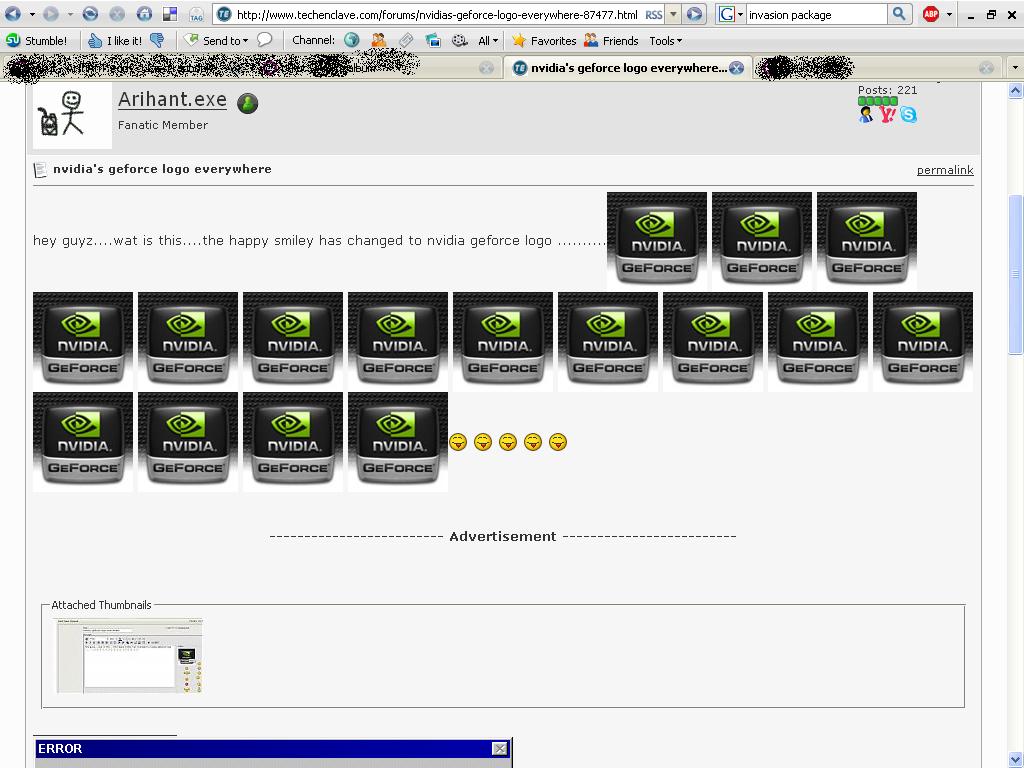Select the globe web channel icon
Image resolution: width=1024 pixels, height=768 pixels.
point(351,40)
